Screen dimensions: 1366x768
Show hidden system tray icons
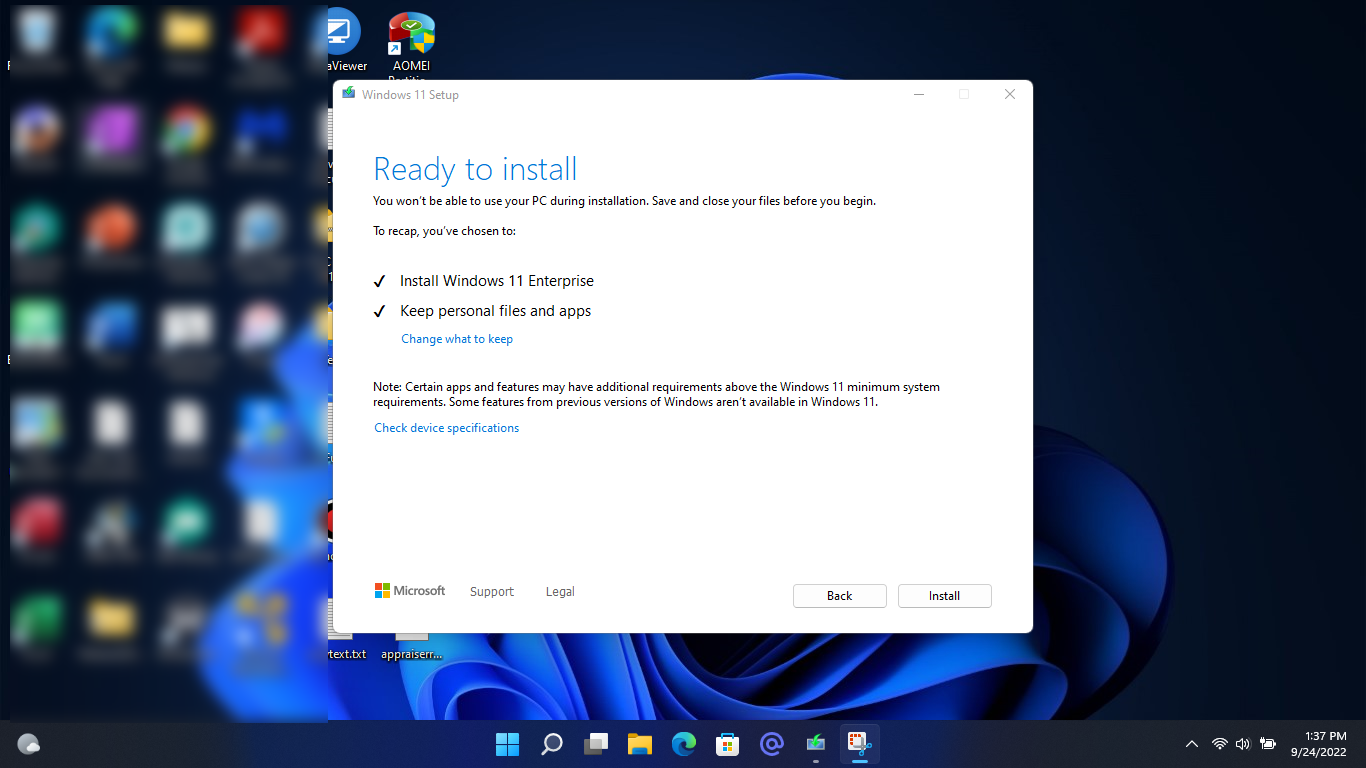click(x=1192, y=744)
